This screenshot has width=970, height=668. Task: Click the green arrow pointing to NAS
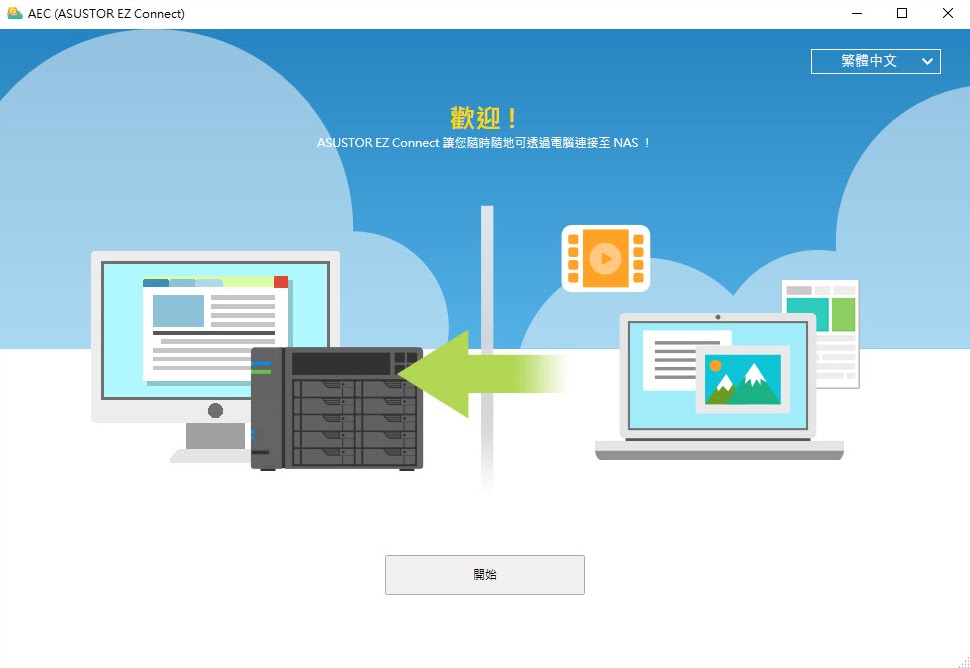tap(483, 374)
